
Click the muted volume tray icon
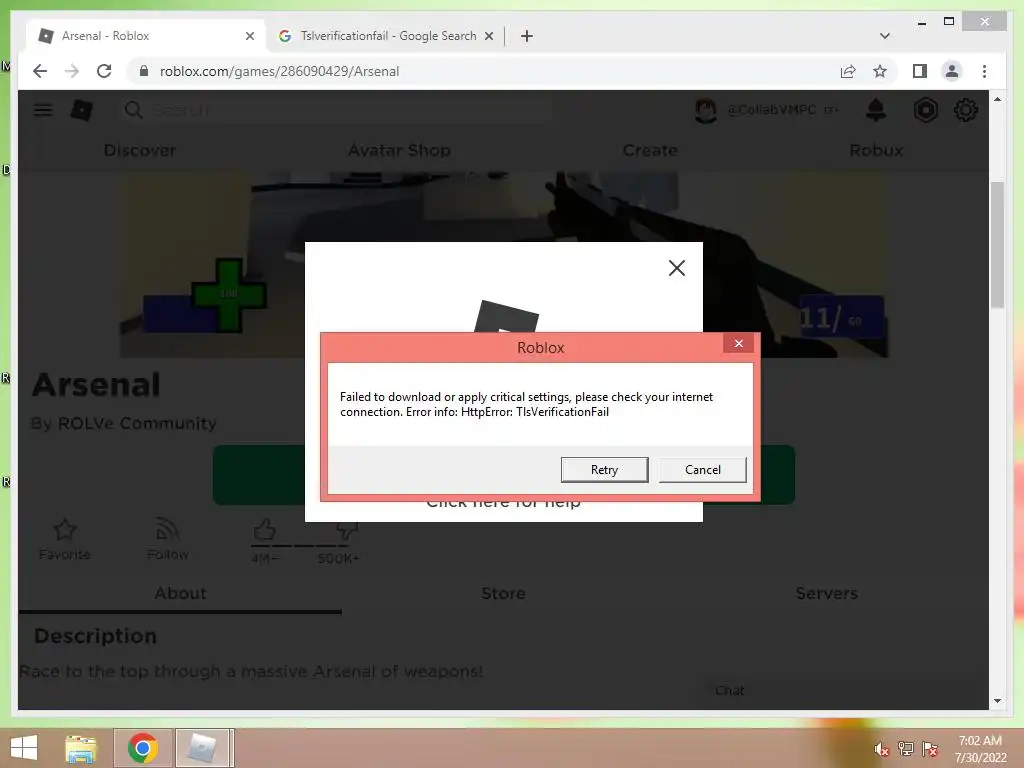click(x=882, y=749)
